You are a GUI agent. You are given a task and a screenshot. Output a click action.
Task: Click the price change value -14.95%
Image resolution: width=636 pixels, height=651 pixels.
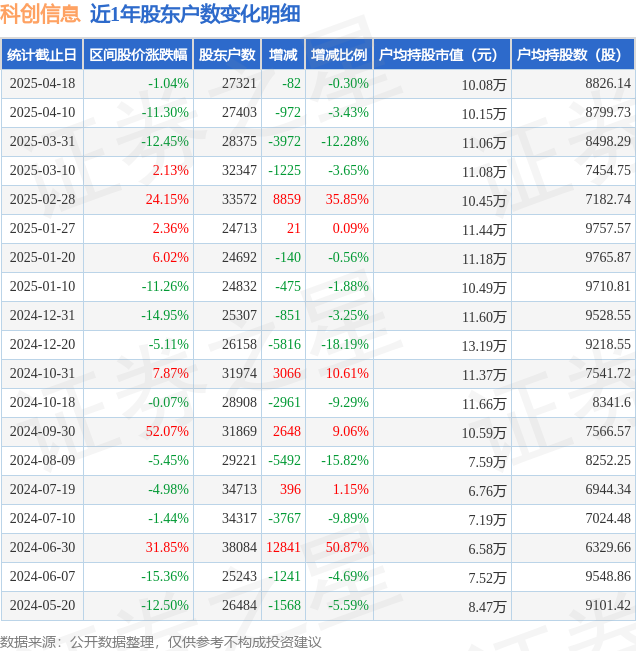point(165,316)
